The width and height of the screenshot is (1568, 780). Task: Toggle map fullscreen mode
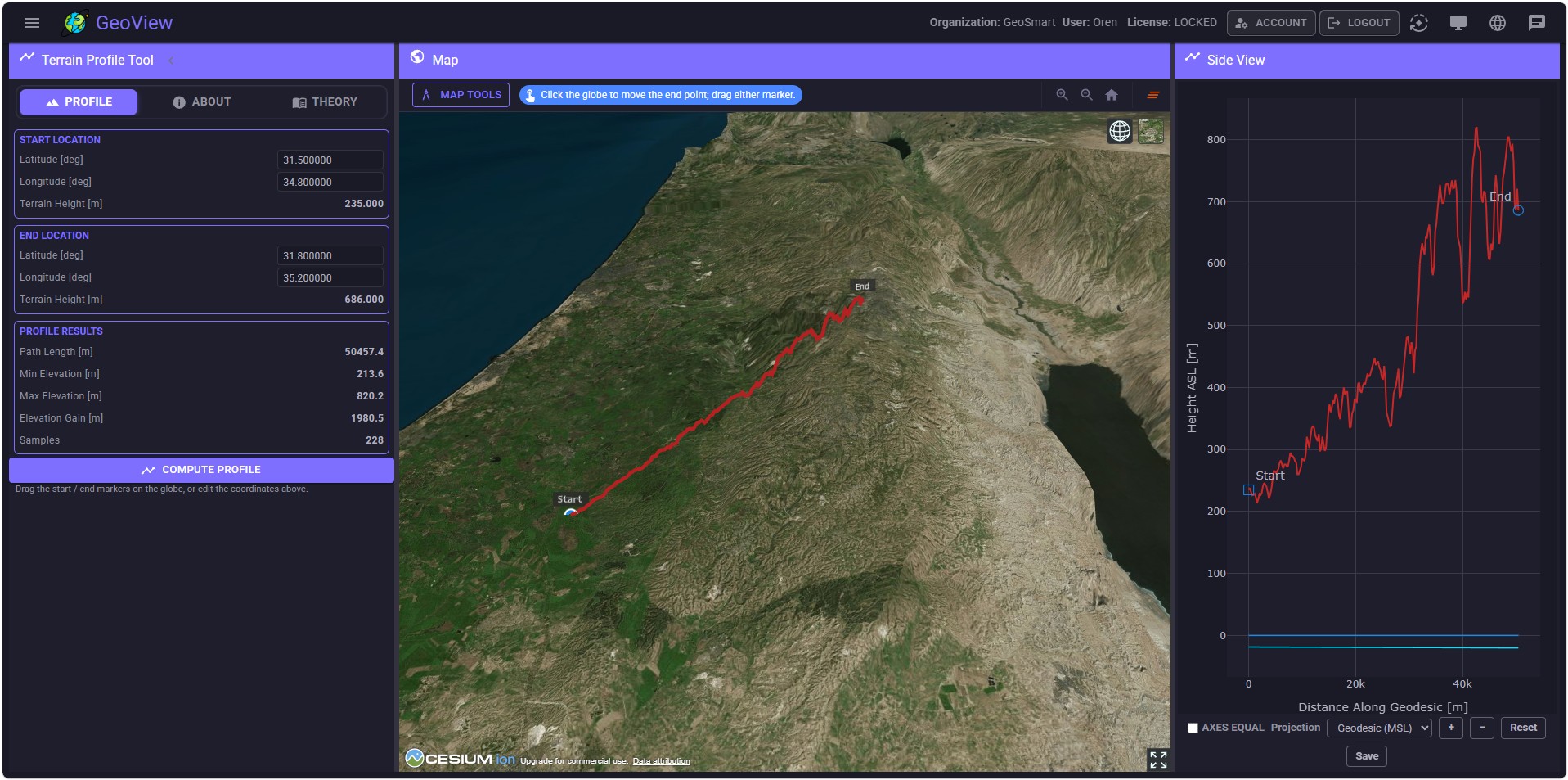pos(1158,760)
